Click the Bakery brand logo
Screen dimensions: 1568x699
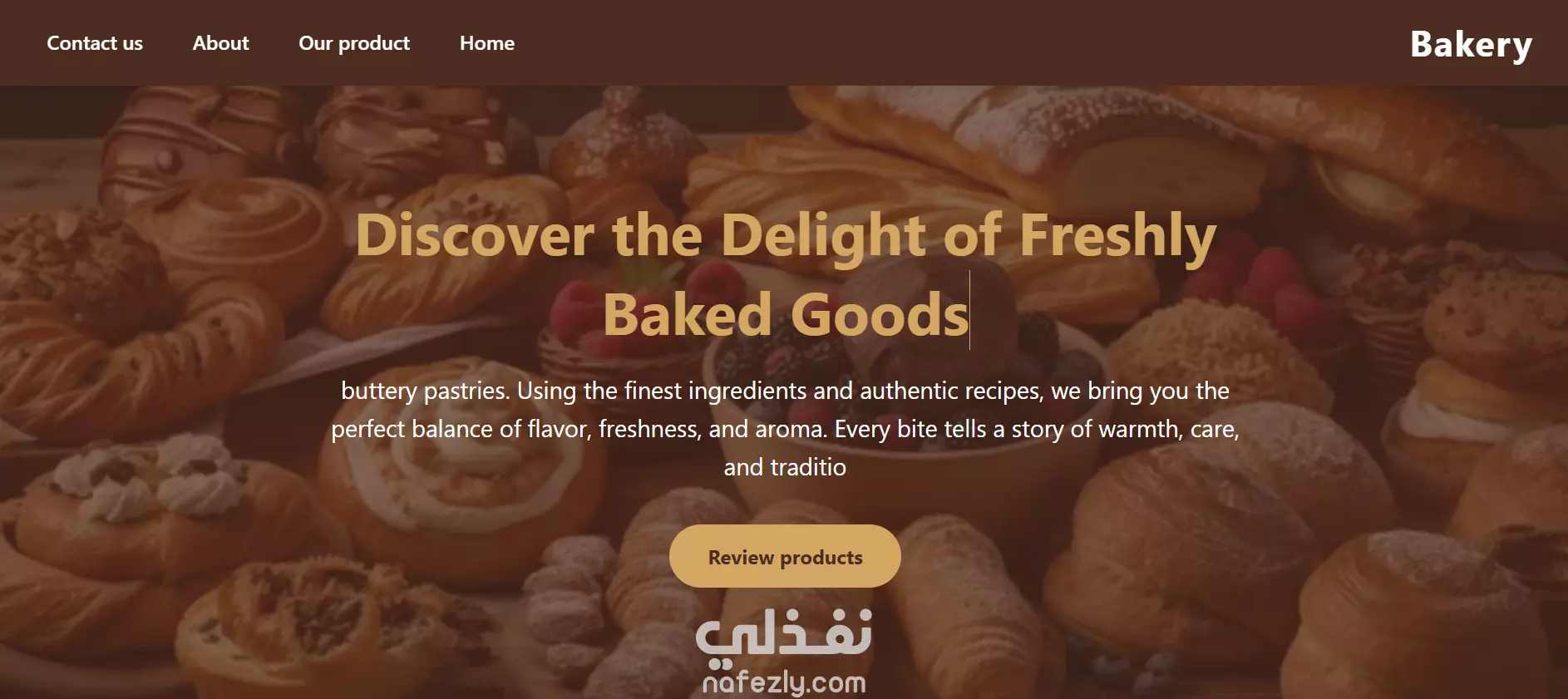1471,45
